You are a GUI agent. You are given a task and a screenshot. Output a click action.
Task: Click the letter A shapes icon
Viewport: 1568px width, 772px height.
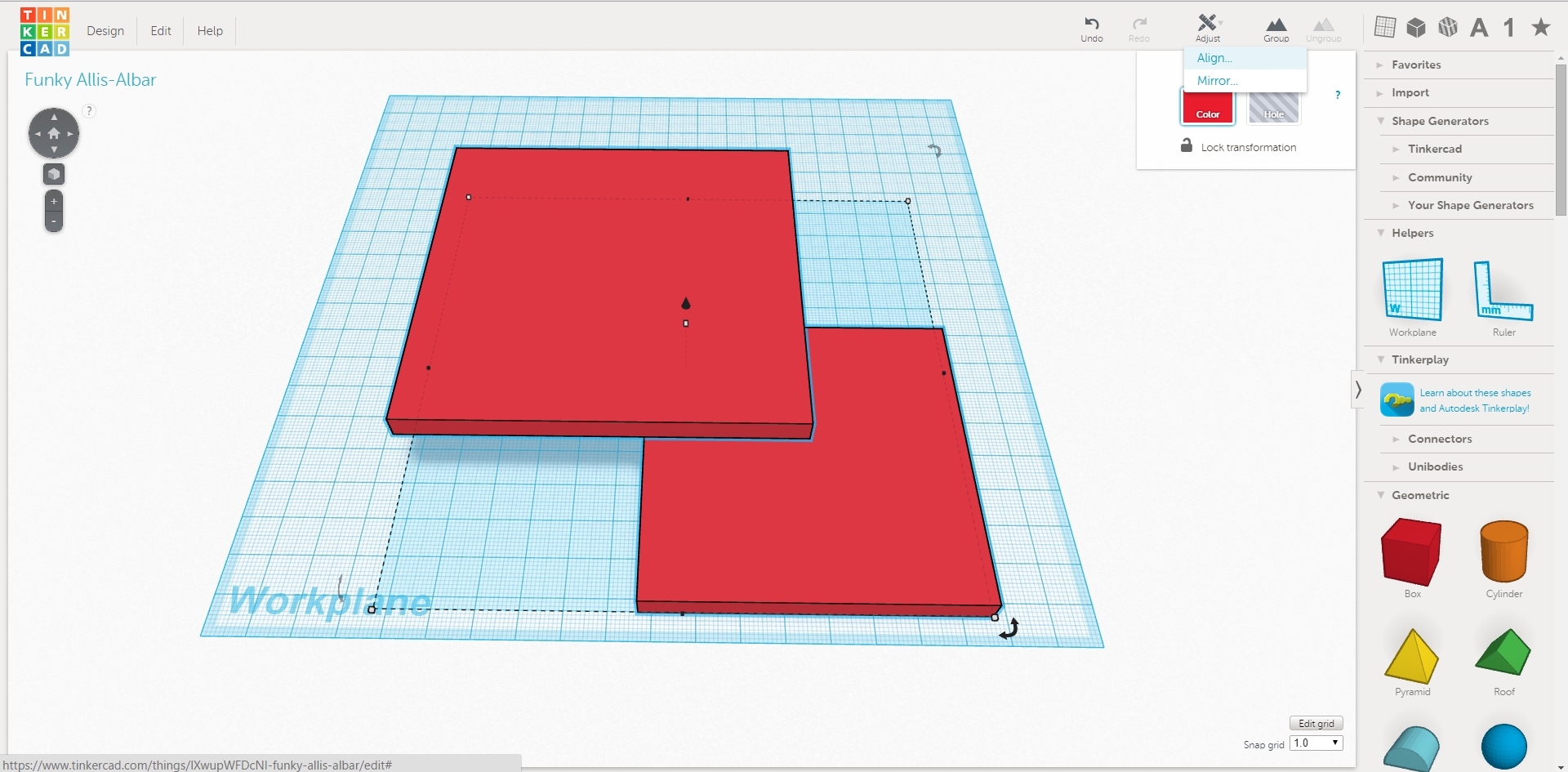coord(1479,28)
